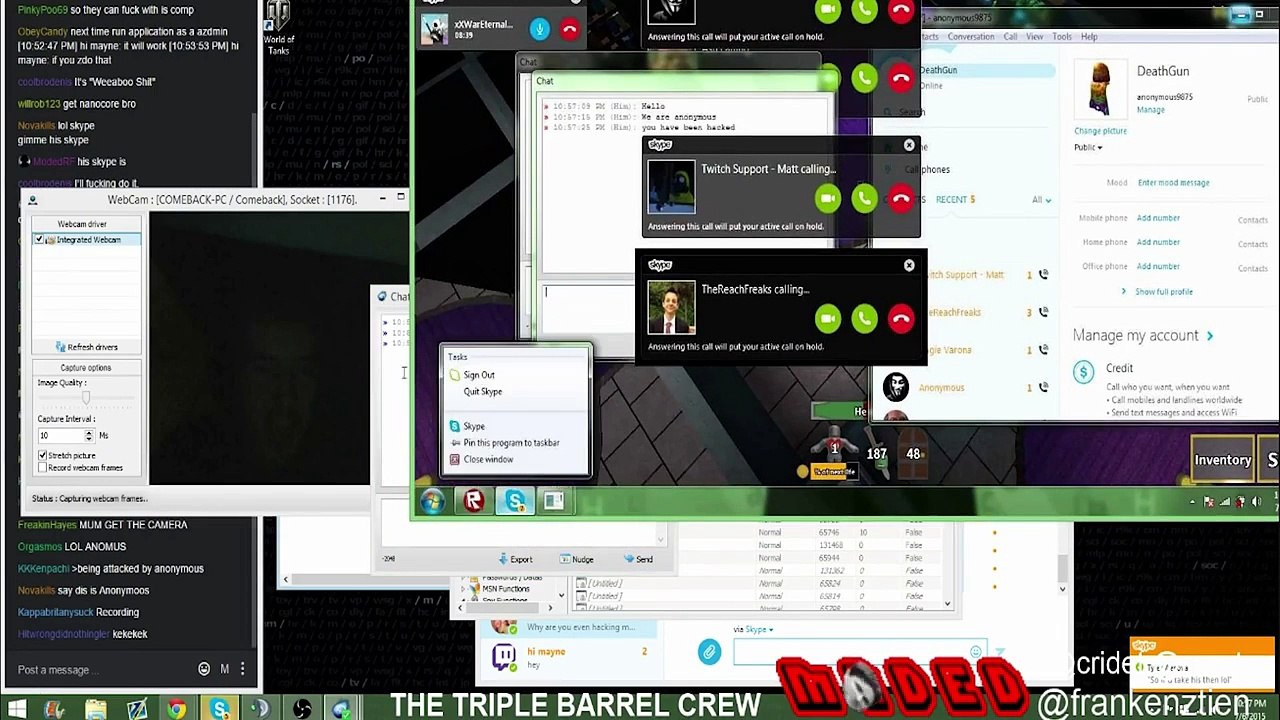
Task: Answer Twitch Support - Matt call with video
Action: coord(828,198)
